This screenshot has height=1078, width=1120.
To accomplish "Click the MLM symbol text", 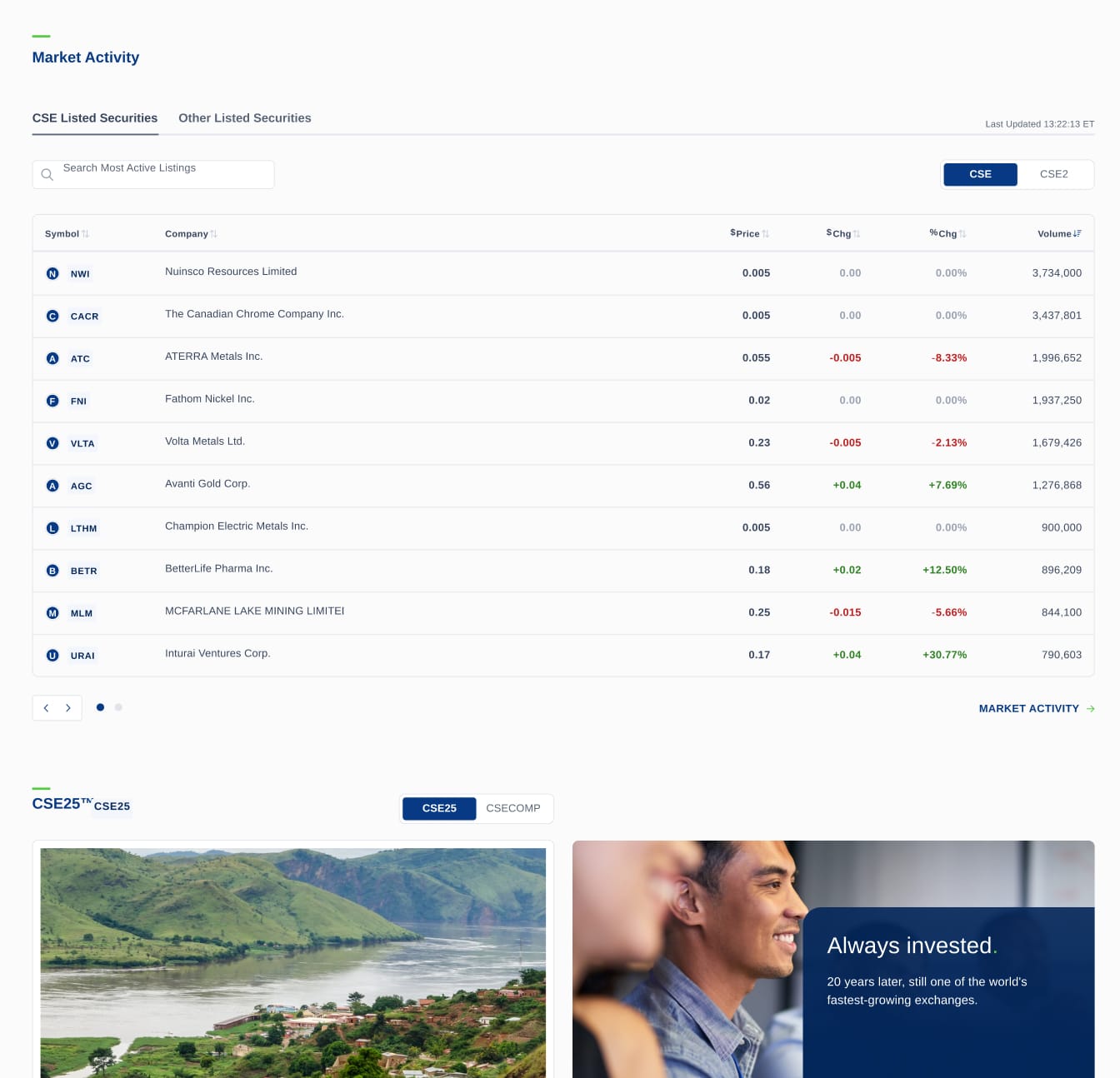I will tap(82, 614).
